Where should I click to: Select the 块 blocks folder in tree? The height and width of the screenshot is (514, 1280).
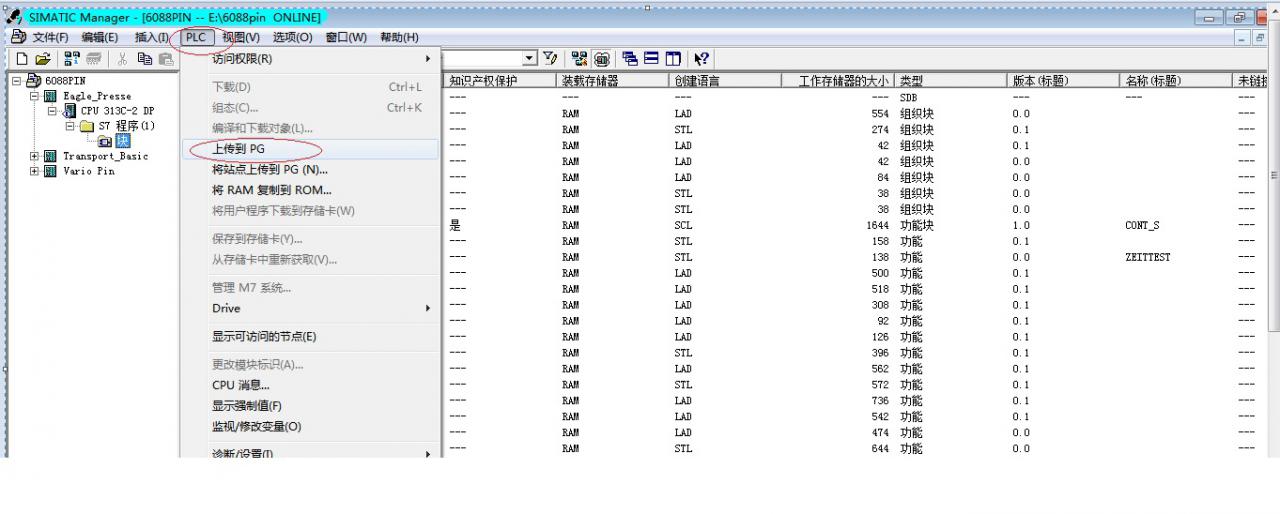pyautogui.click(x=123, y=141)
